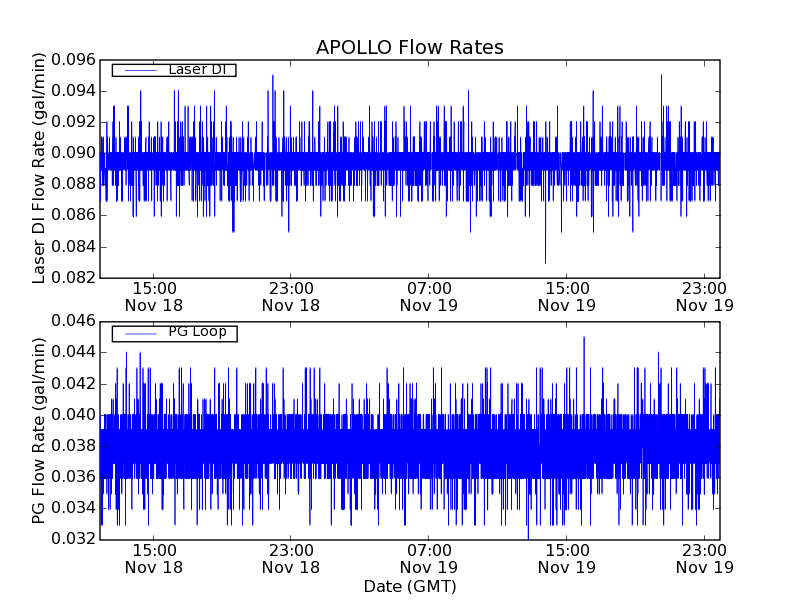Click top chart's "07:00 Nov 19" time label
The image size is (800, 600).
click(429, 296)
